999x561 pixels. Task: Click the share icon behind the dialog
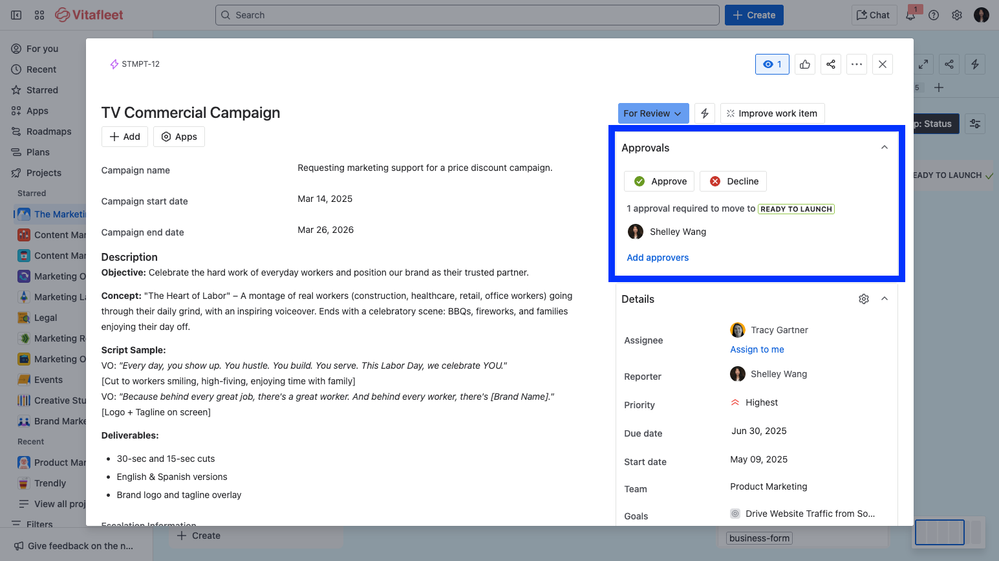[949, 64]
